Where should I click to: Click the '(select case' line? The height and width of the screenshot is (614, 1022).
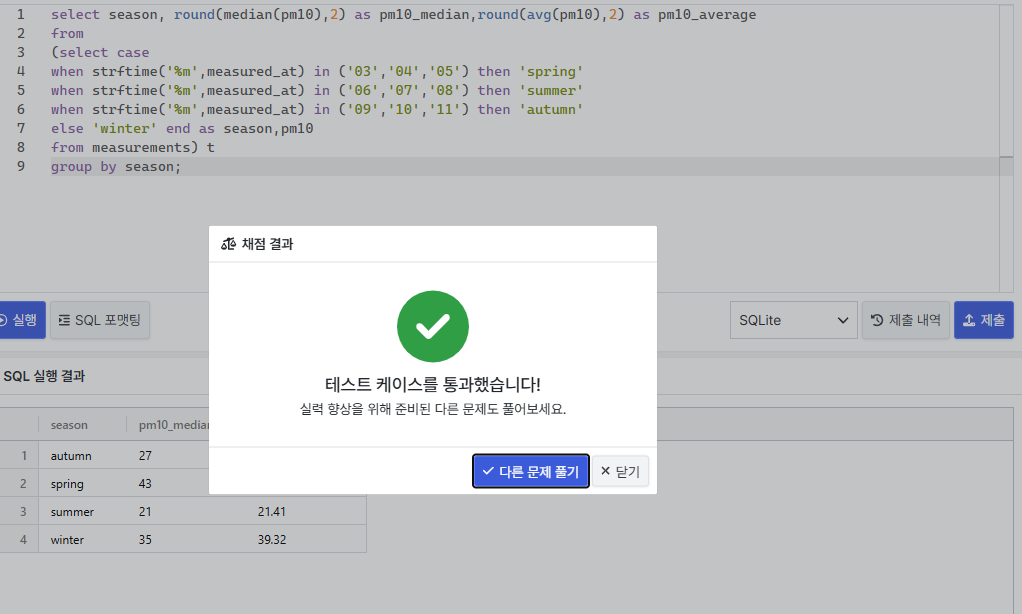pyautogui.click(x=100, y=53)
